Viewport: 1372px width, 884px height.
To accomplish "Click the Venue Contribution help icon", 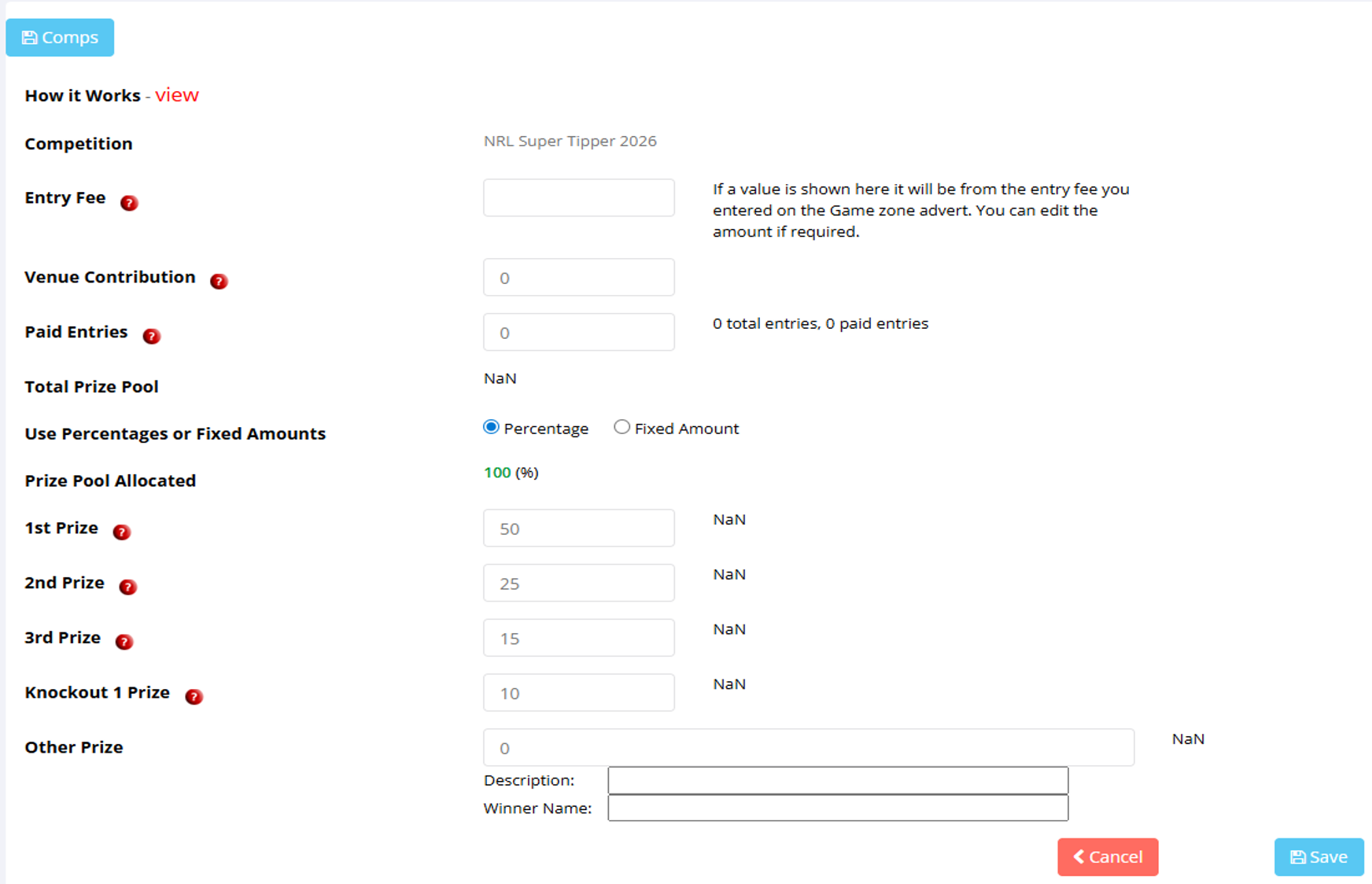I will coord(219,281).
